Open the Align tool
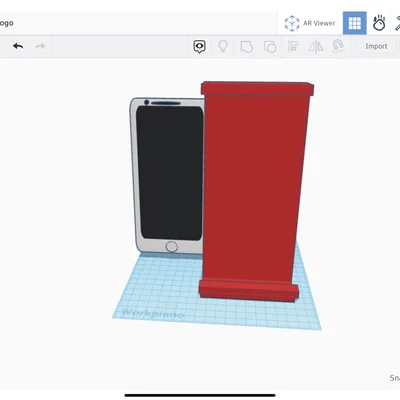The height and width of the screenshot is (400, 400). (293, 46)
